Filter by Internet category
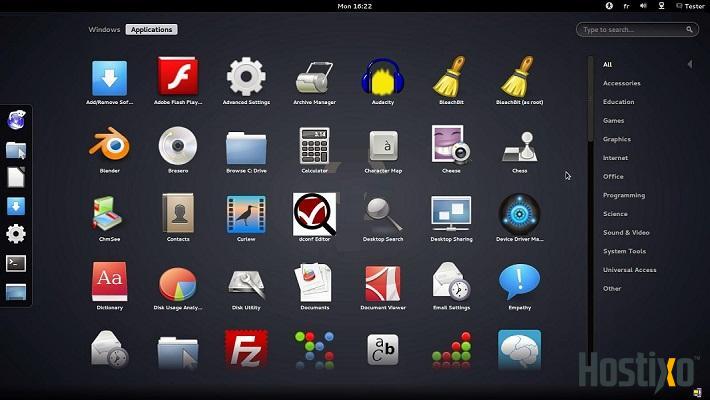 click(x=615, y=158)
